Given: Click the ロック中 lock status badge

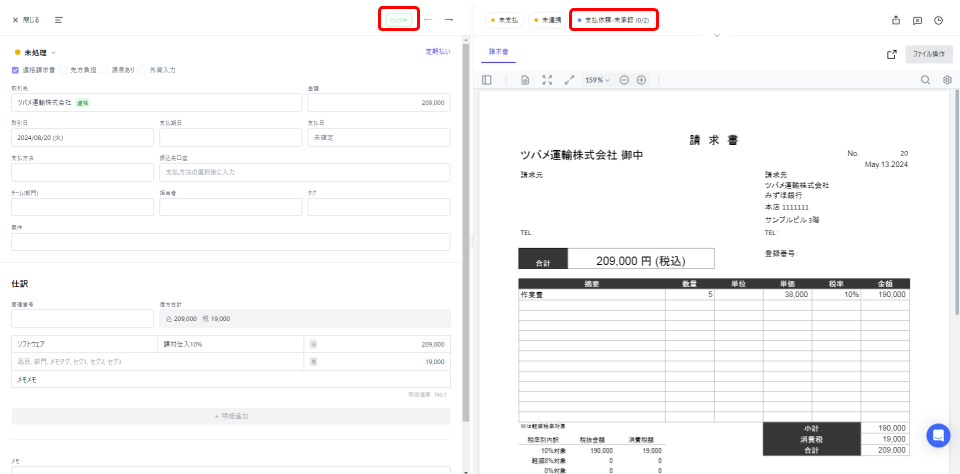Looking at the screenshot, I should coord(399,20).
